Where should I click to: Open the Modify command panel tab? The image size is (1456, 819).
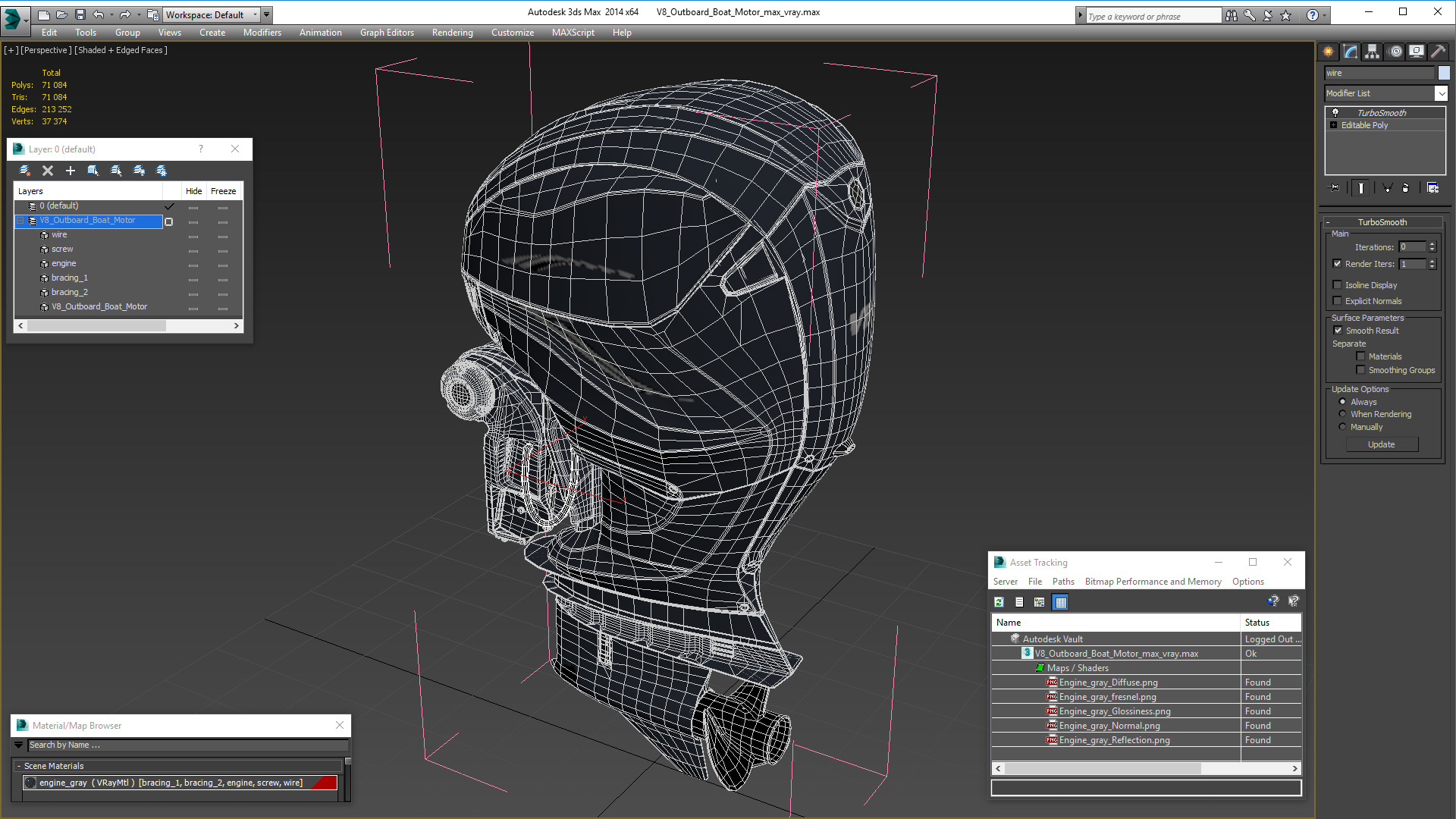coord(1350,52)
